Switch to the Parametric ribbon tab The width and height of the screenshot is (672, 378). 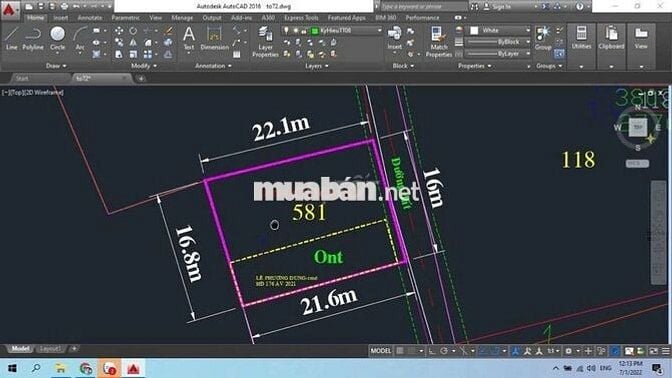125,18
